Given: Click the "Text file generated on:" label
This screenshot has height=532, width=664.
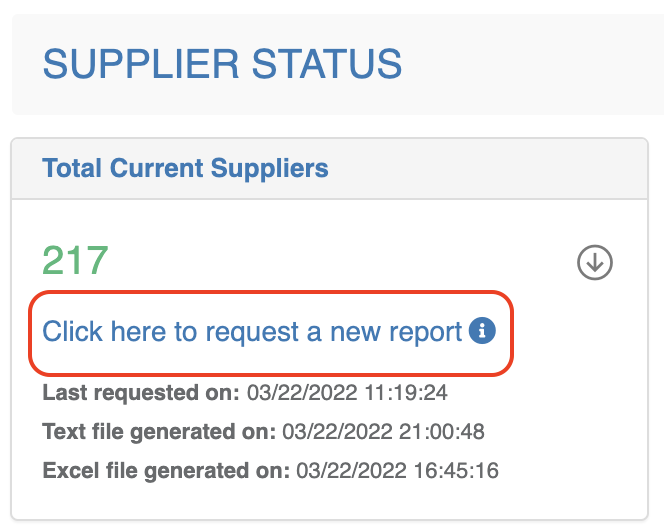Looking at the screenshot, I should (x=159, y=431).
